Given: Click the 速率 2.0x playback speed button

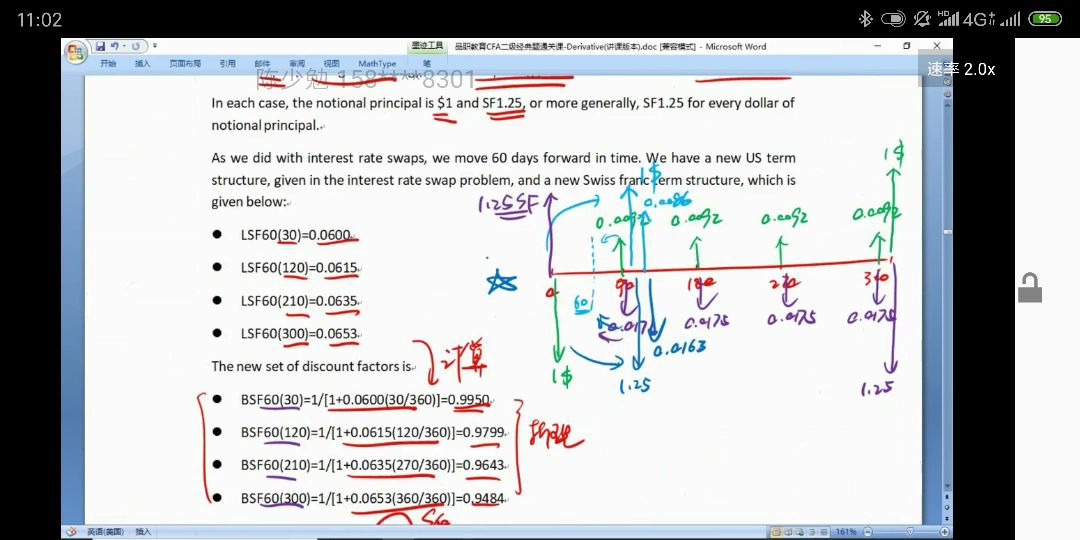Looking at the screenshot, I should tap(960, 69).
